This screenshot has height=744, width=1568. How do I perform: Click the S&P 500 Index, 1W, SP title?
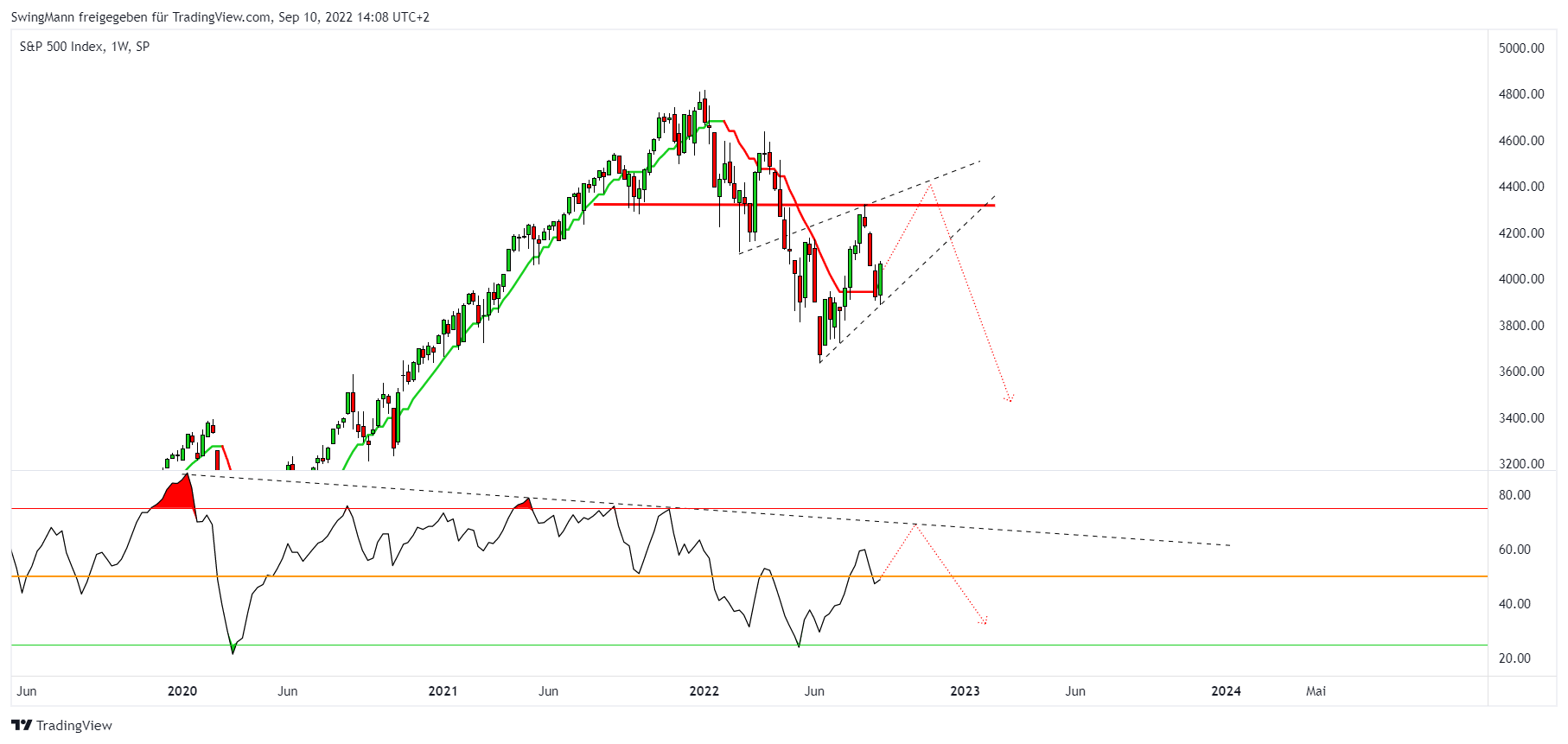pyautogui.click(x=85, y=47)
